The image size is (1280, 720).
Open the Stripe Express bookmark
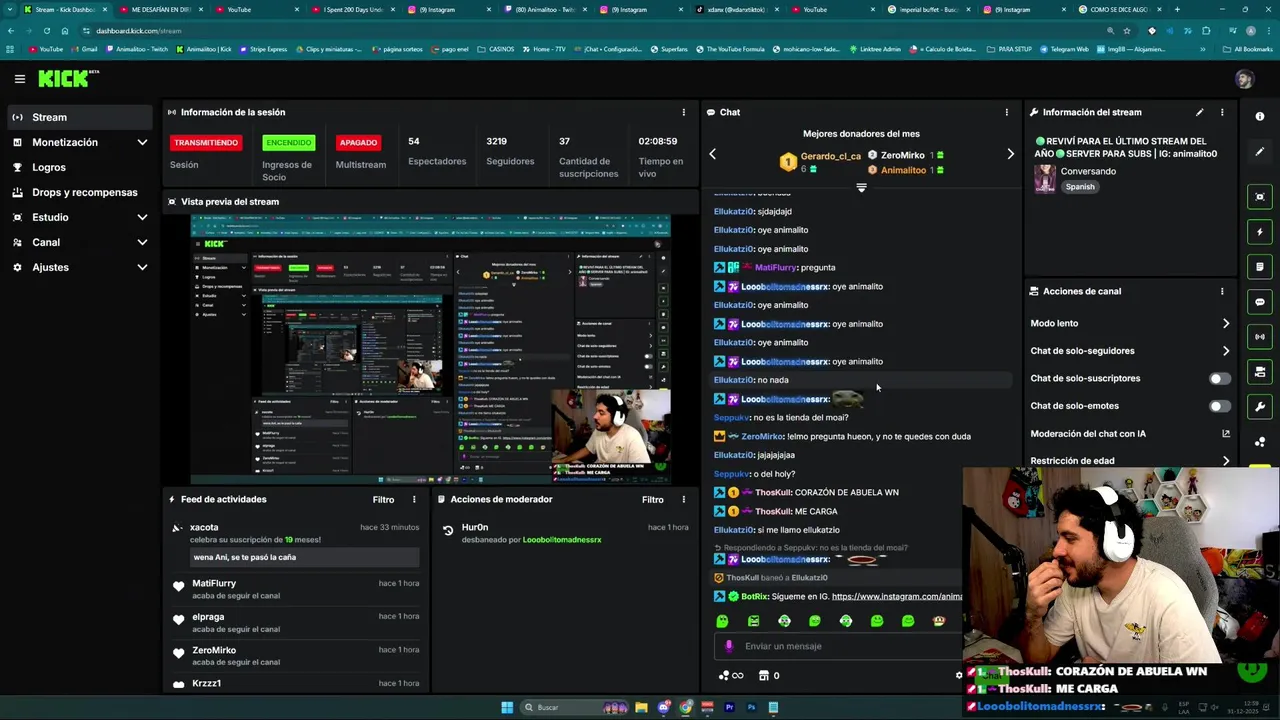[262, 49]
